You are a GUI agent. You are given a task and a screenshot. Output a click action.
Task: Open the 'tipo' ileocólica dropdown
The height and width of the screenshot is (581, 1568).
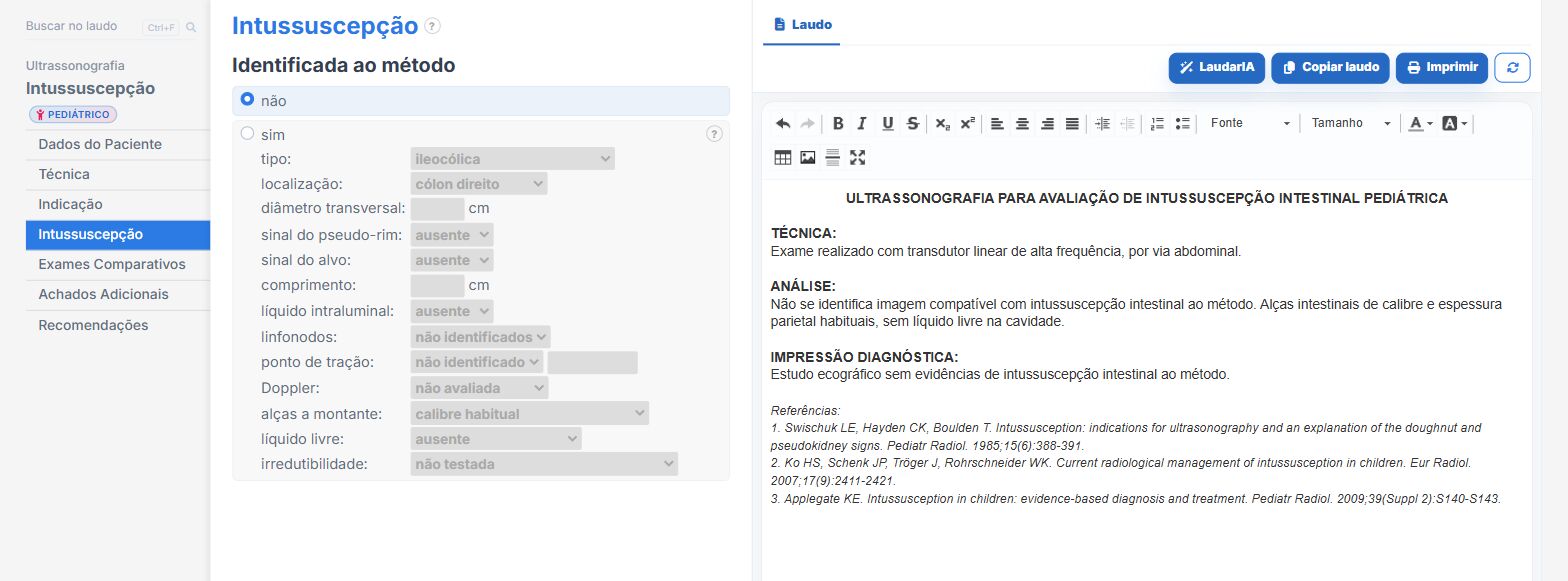click(x=512, y=159)
